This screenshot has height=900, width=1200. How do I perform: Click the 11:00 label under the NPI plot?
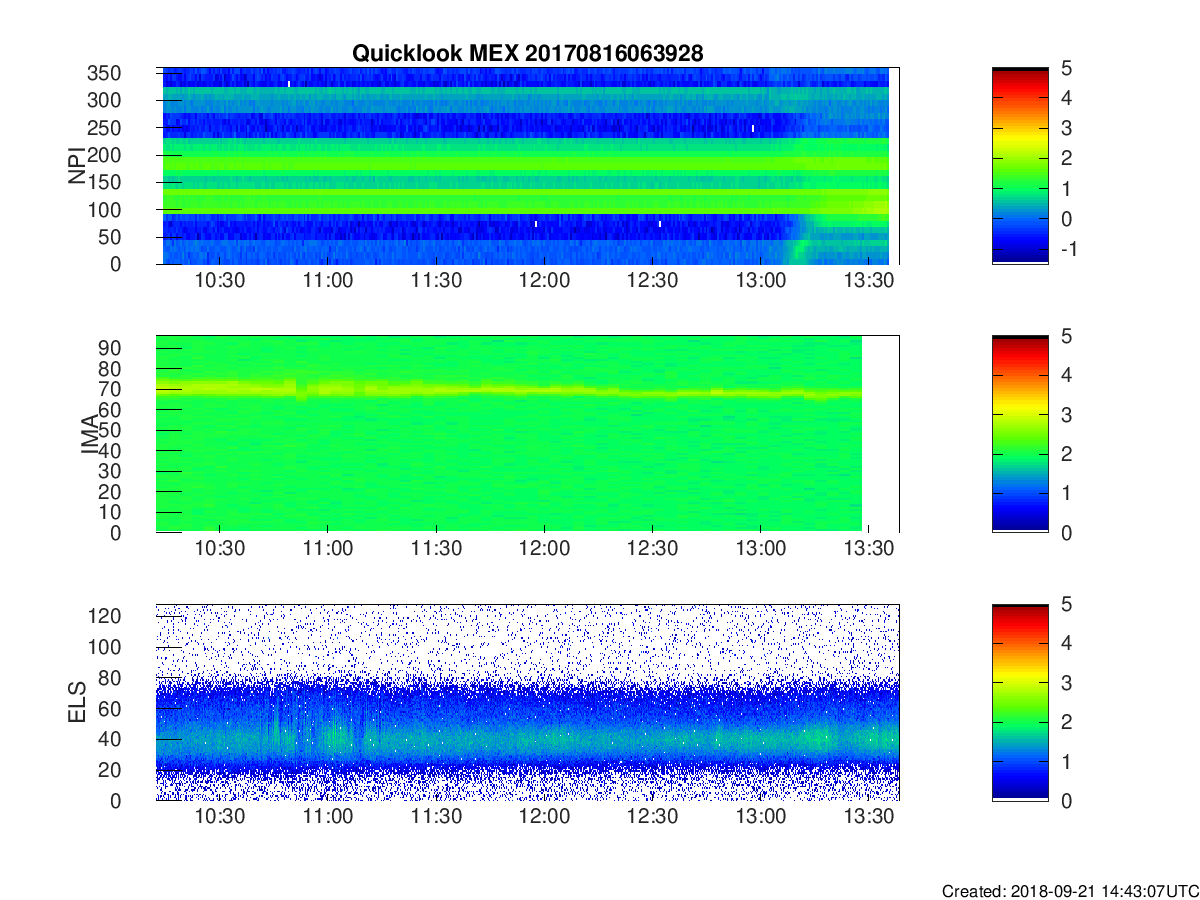point(328,281)
